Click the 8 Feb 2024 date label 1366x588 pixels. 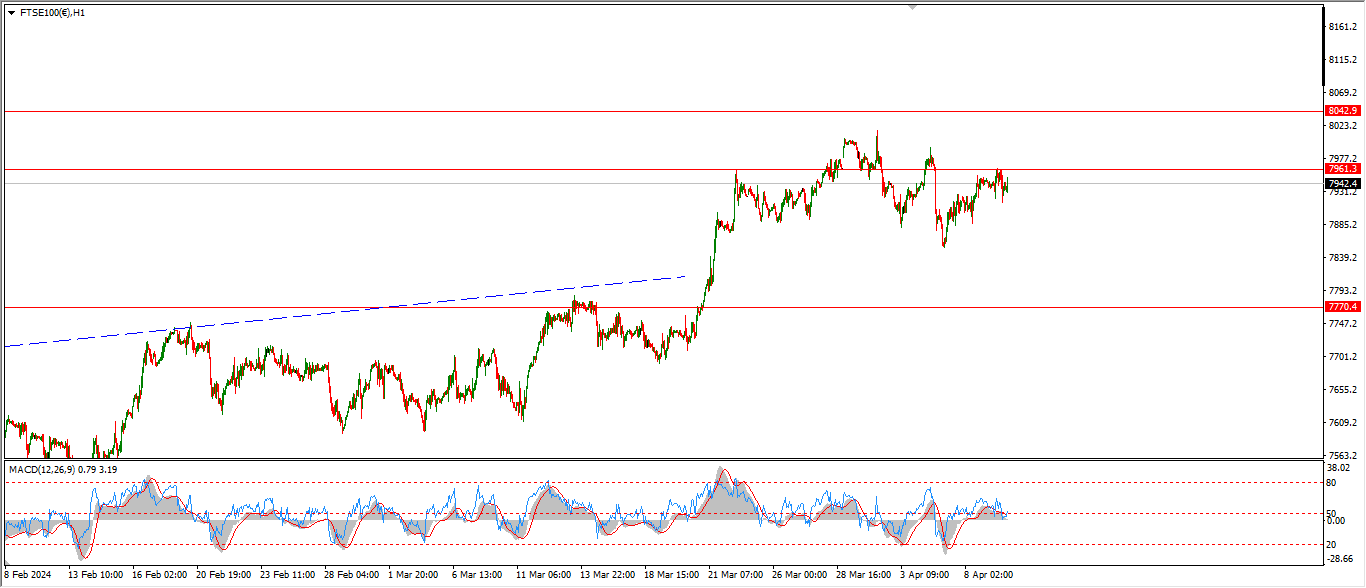pyautogui.click(x=28, y=575)
